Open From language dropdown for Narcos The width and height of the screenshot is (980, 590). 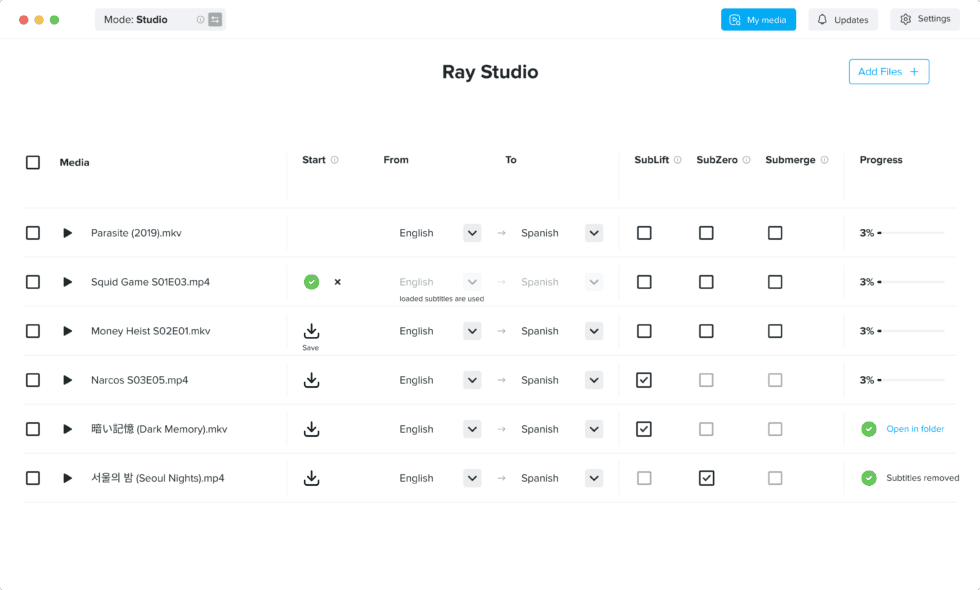pyautogui.click(x=472, y=380)
